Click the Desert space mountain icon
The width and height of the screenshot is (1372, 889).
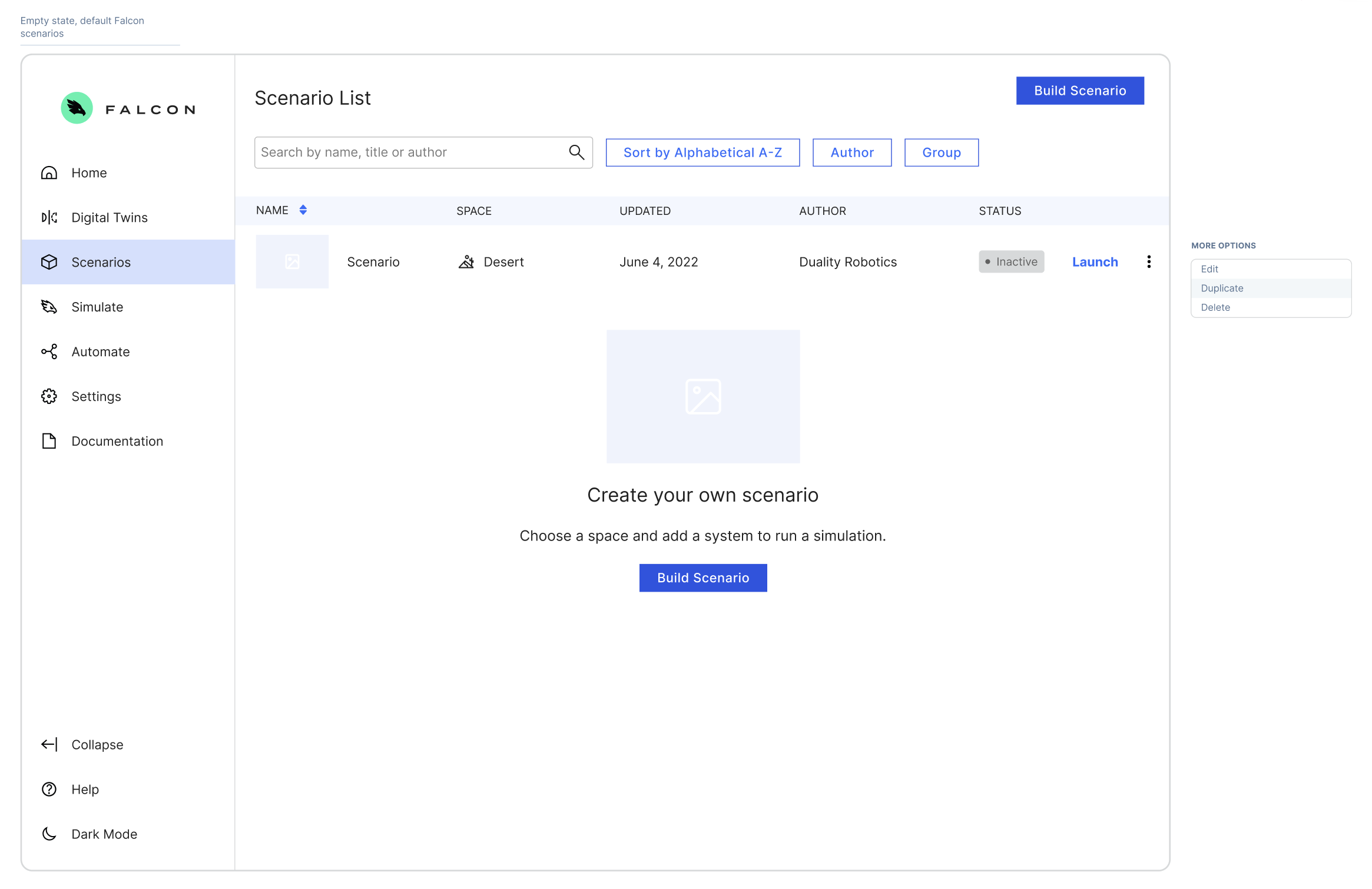coord(466,261)
